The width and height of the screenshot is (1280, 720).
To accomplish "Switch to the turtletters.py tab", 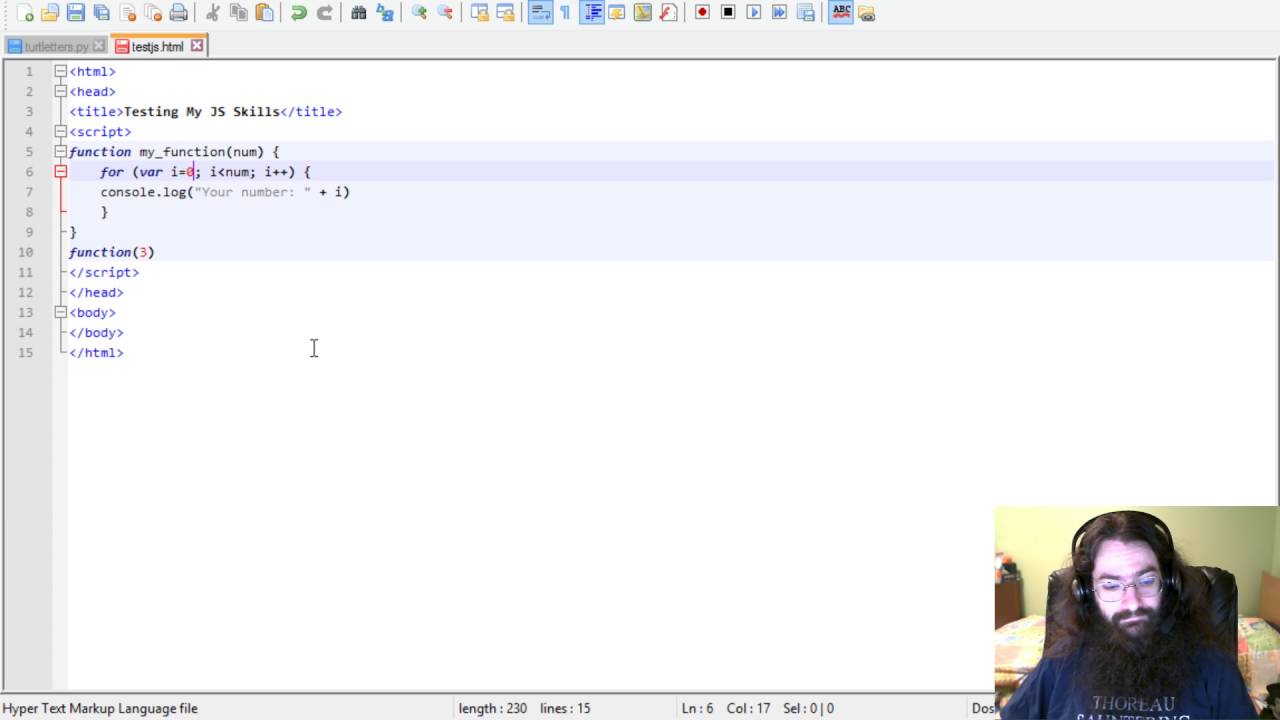I will pyautogui.click(x=56, y=46).
